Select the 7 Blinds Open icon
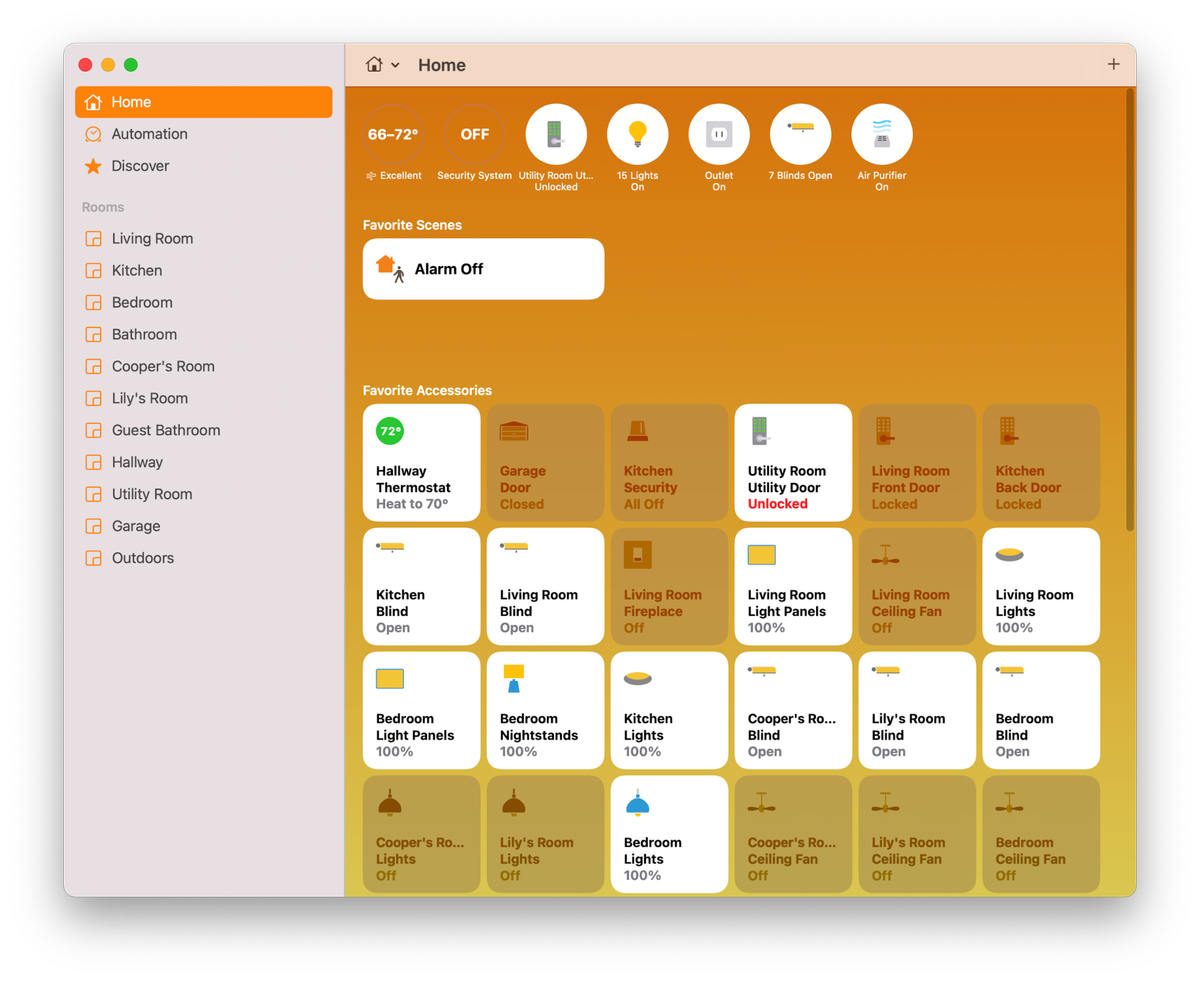 (800, 133)
